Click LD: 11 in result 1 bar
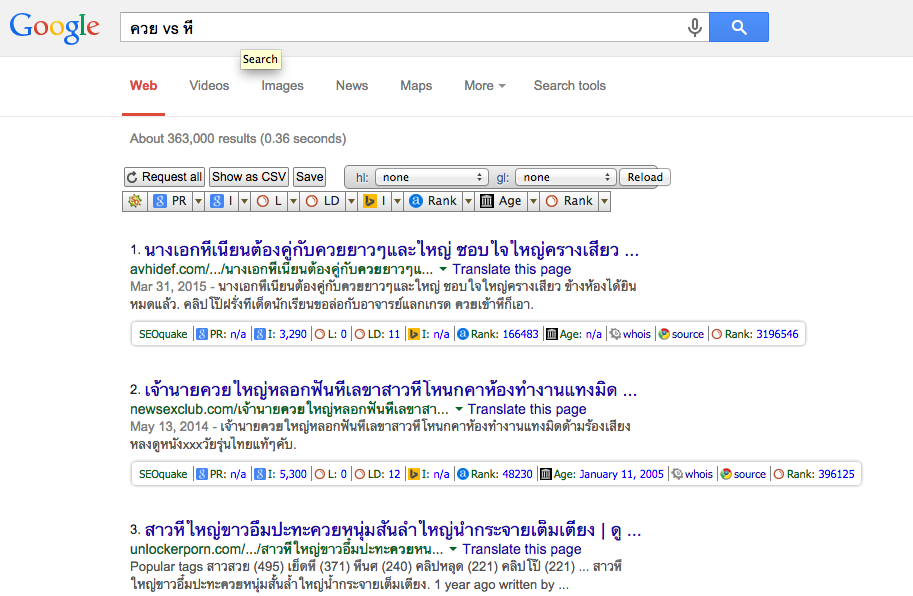Viewport: 913px width, 596px height. (x=377, y=334)
